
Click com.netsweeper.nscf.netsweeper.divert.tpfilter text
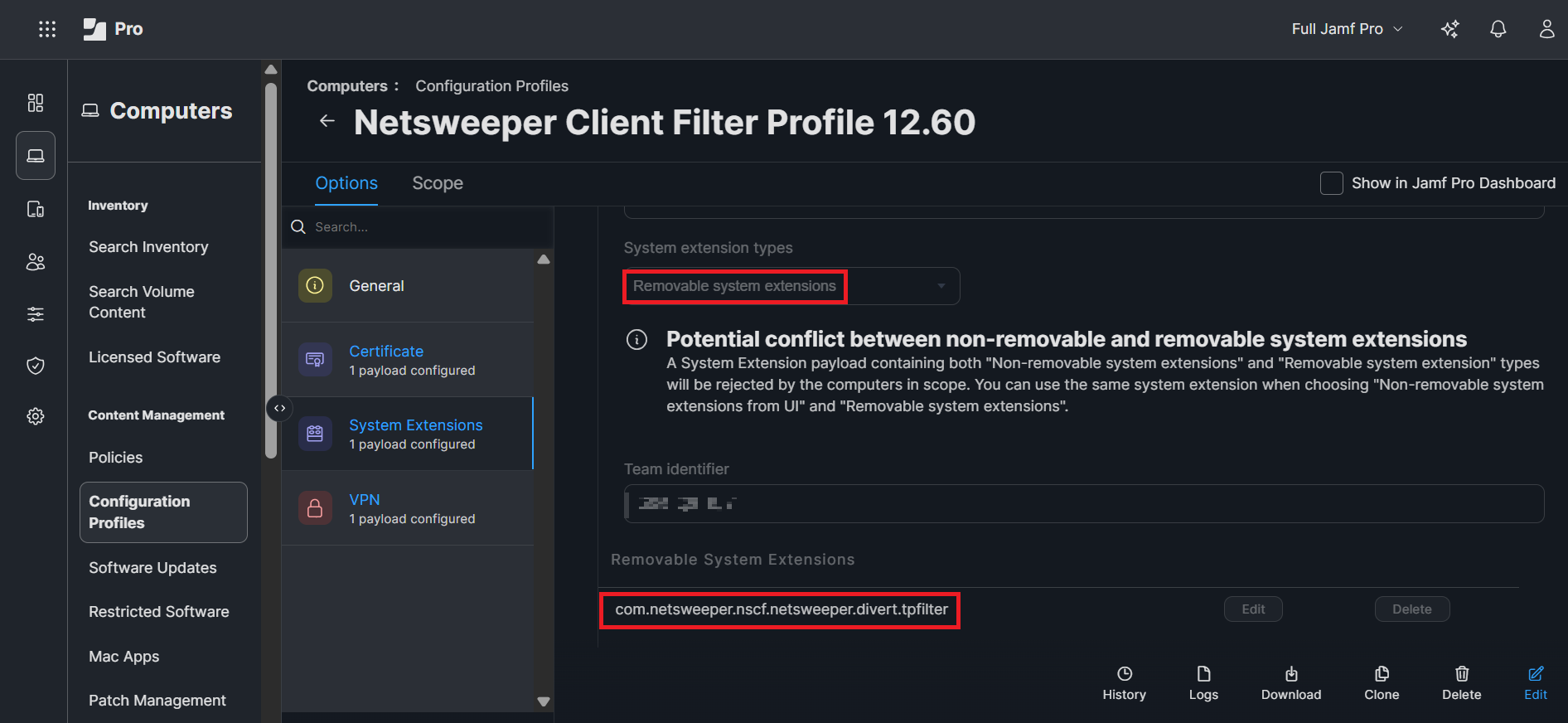click(782, 609)
